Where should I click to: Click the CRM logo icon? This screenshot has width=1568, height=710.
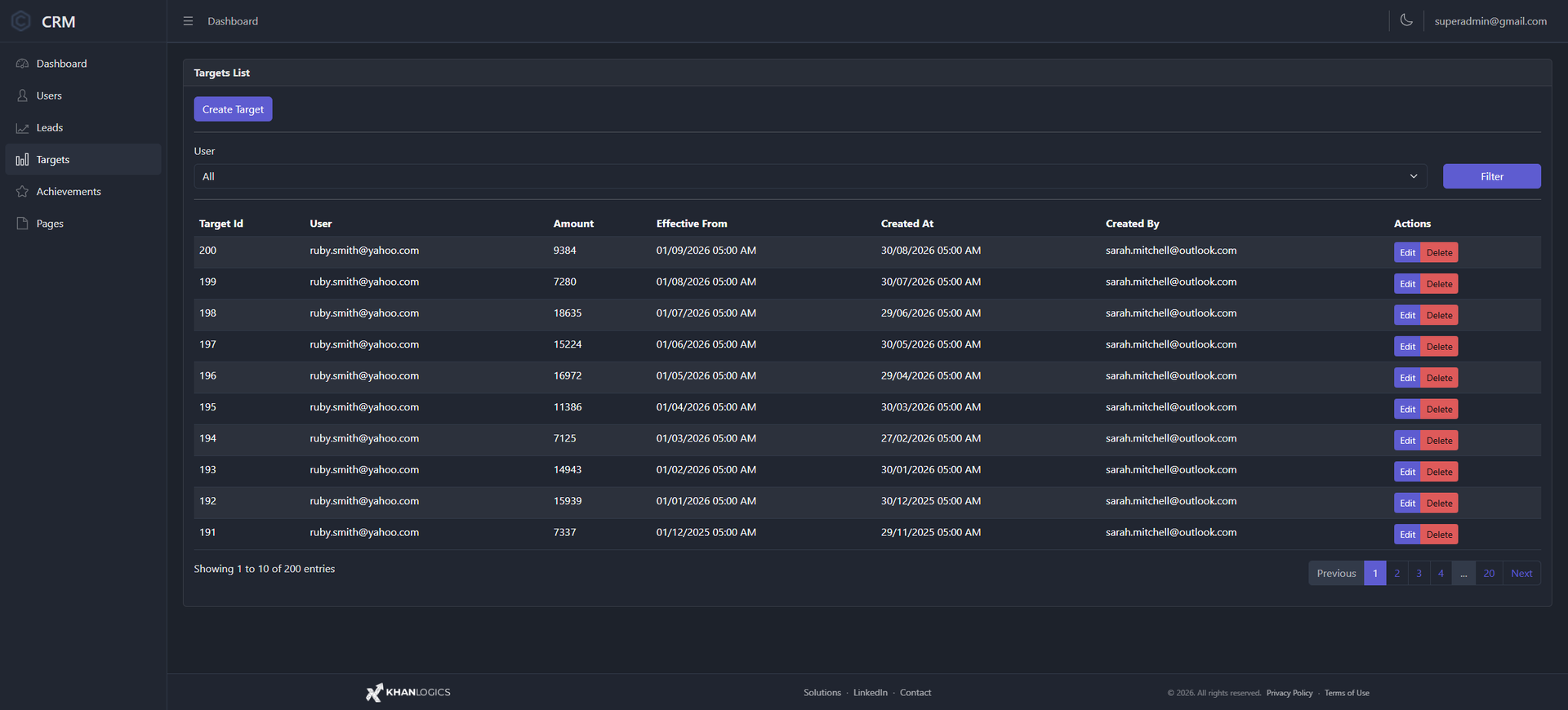tap(21, 21)
